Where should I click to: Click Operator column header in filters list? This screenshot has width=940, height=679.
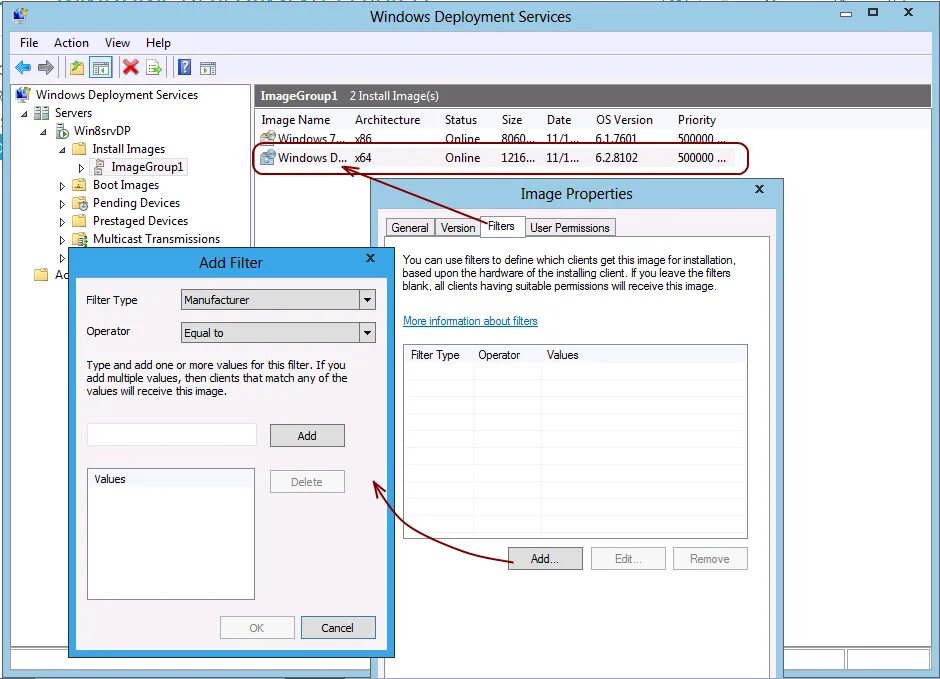pos(499,355)
